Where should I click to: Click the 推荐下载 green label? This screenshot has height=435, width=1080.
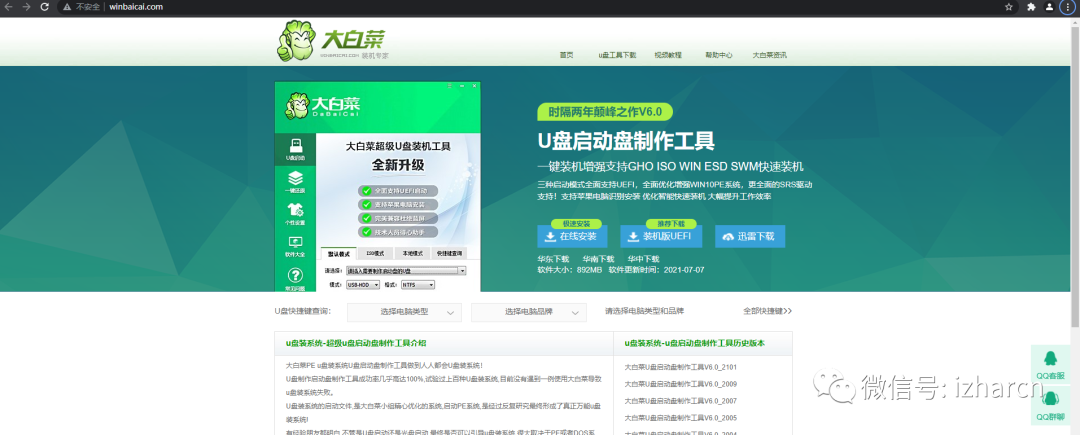click(x=670, y=224)
